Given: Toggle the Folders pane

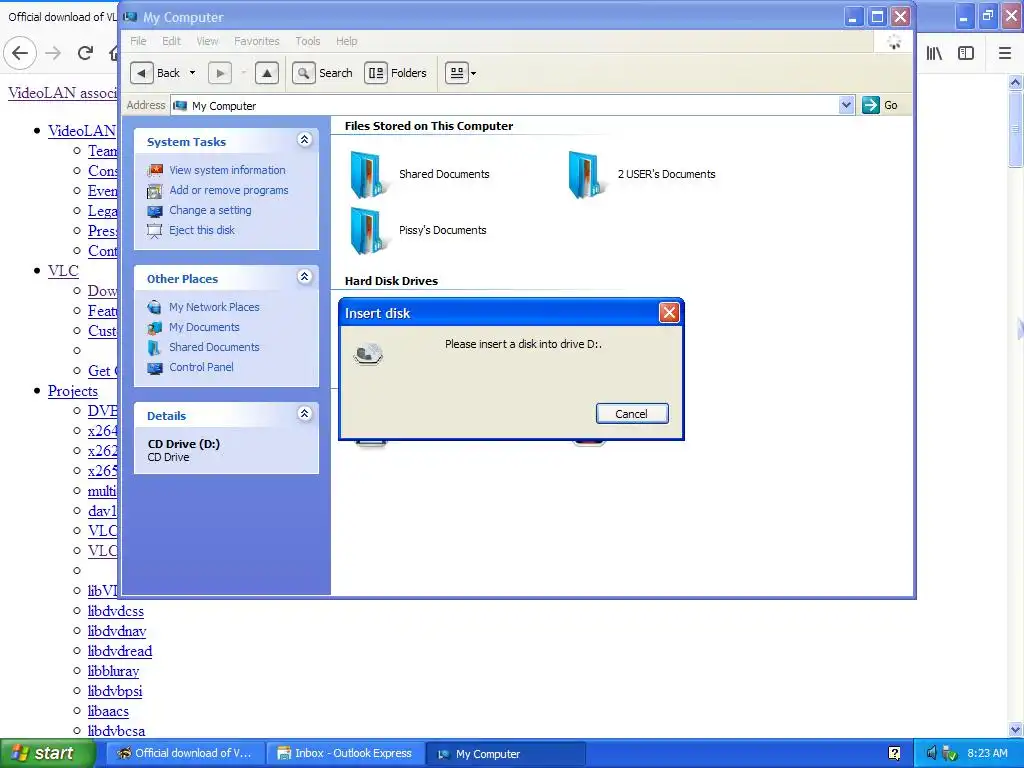Looking at the screenshot, I should coord(396,73).
